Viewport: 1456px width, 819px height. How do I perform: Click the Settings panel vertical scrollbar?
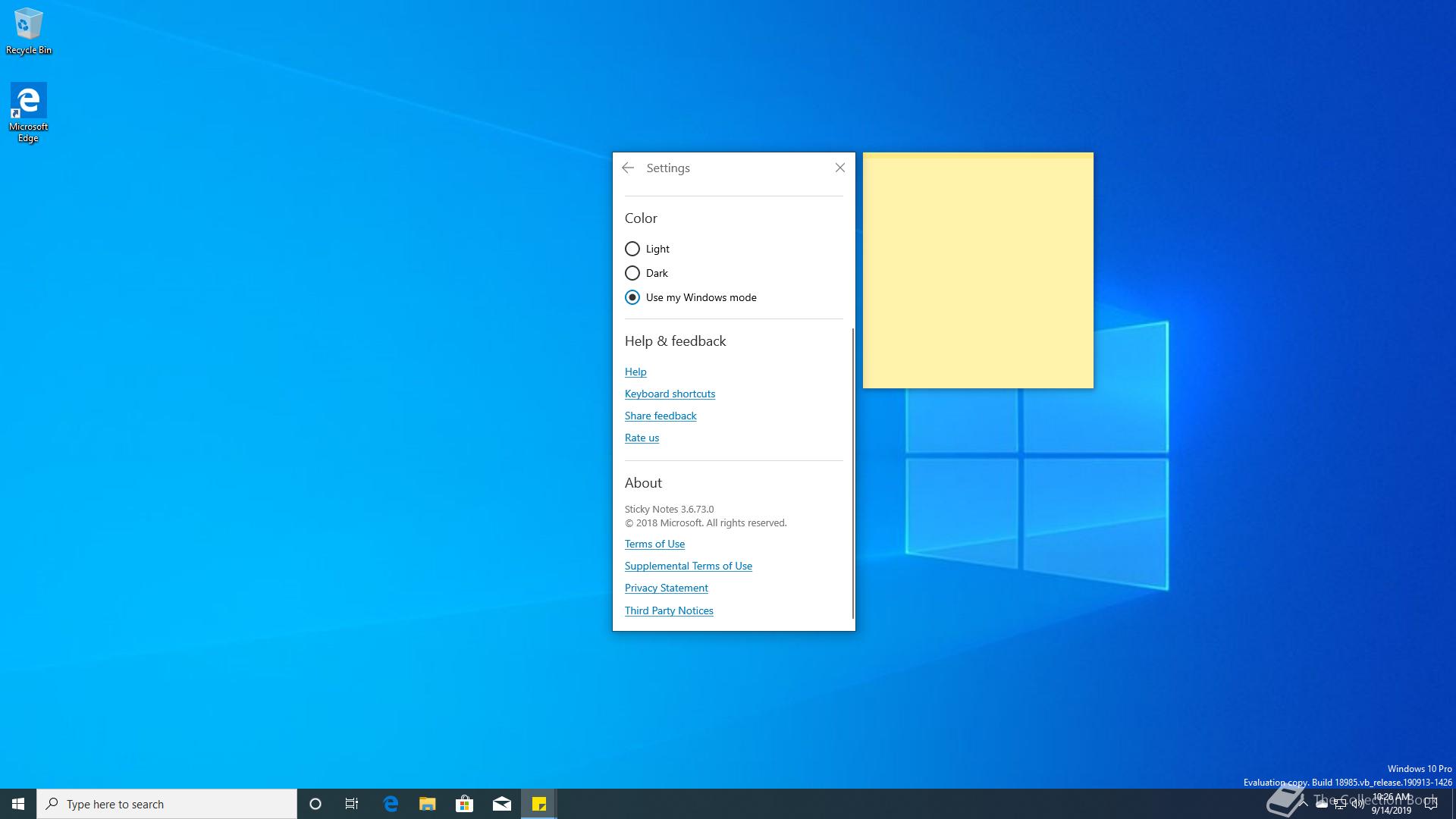853,473
